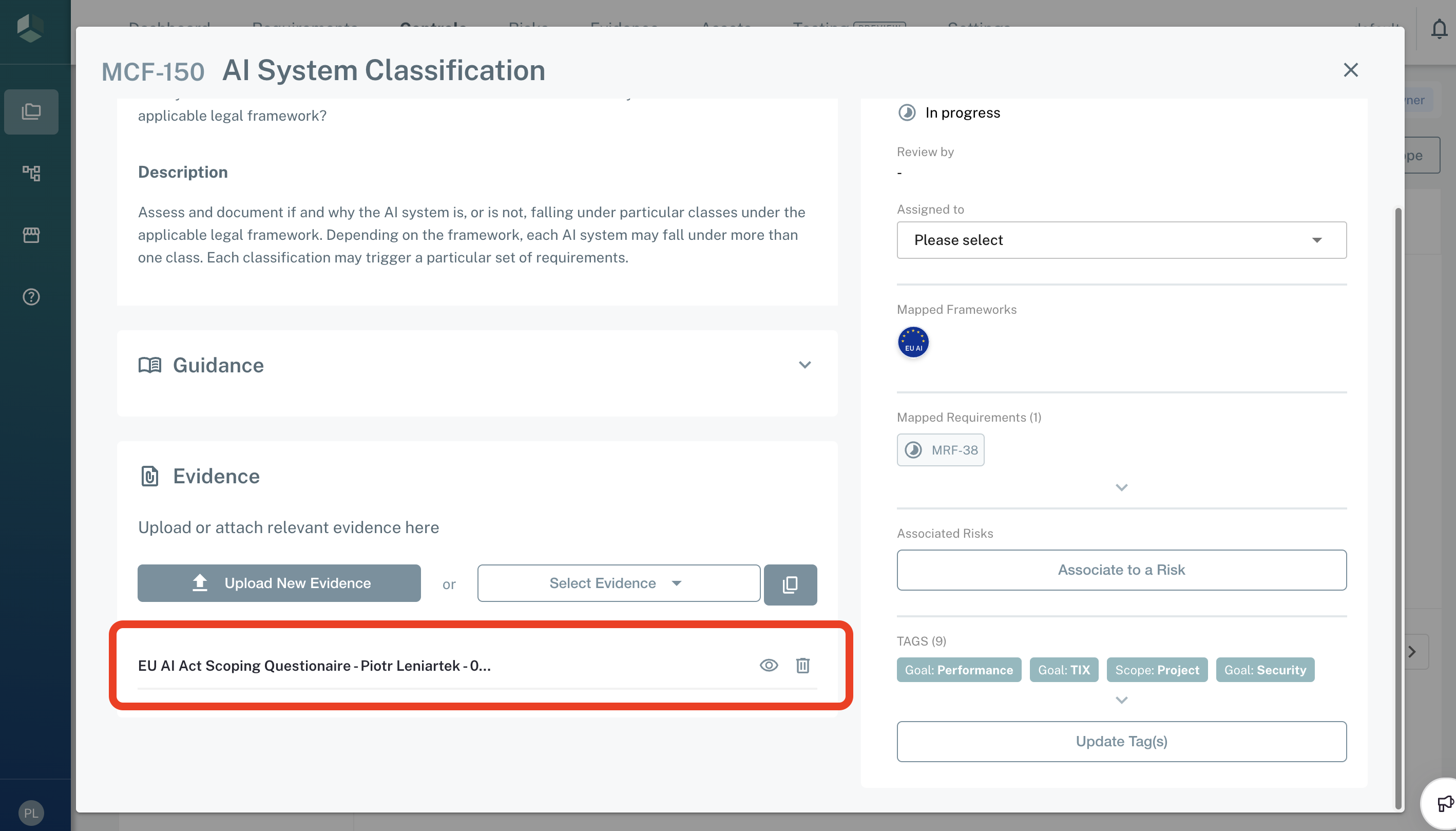Screen dimensions: 1456x831
Task: Open the Select Evidence dropdown
Action: pyautogui.click(x=619, y=583)
